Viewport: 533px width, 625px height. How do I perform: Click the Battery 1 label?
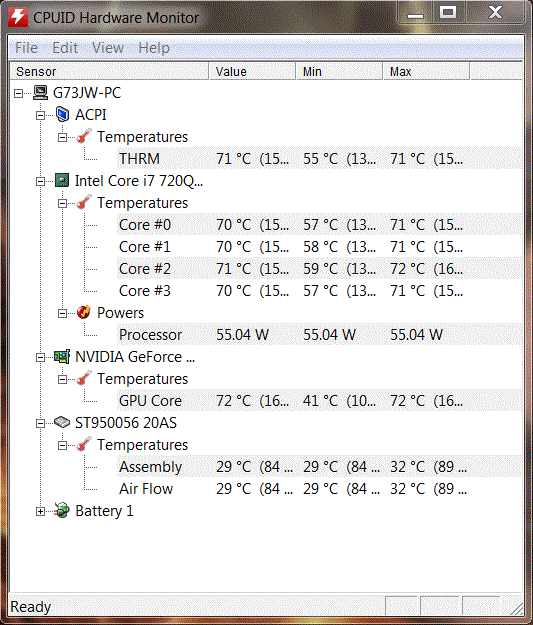(x=104, y=511)
